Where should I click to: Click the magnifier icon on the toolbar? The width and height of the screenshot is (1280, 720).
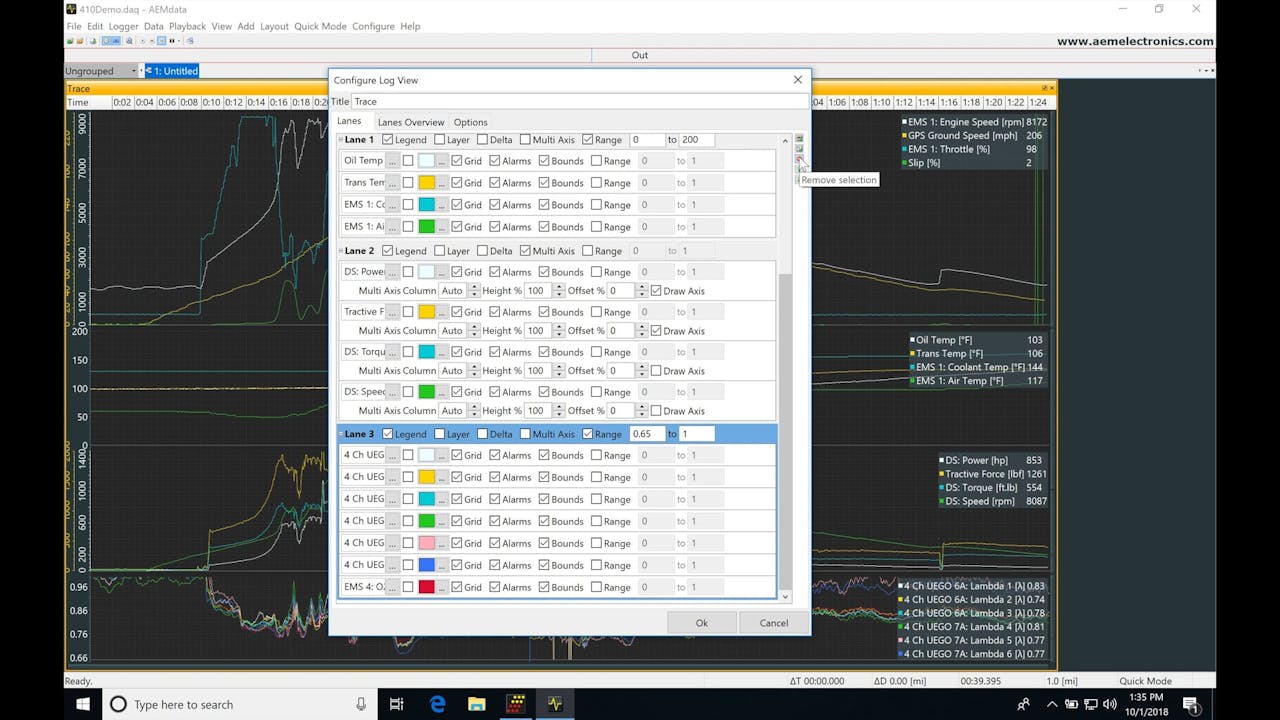[x=129, y=41]
